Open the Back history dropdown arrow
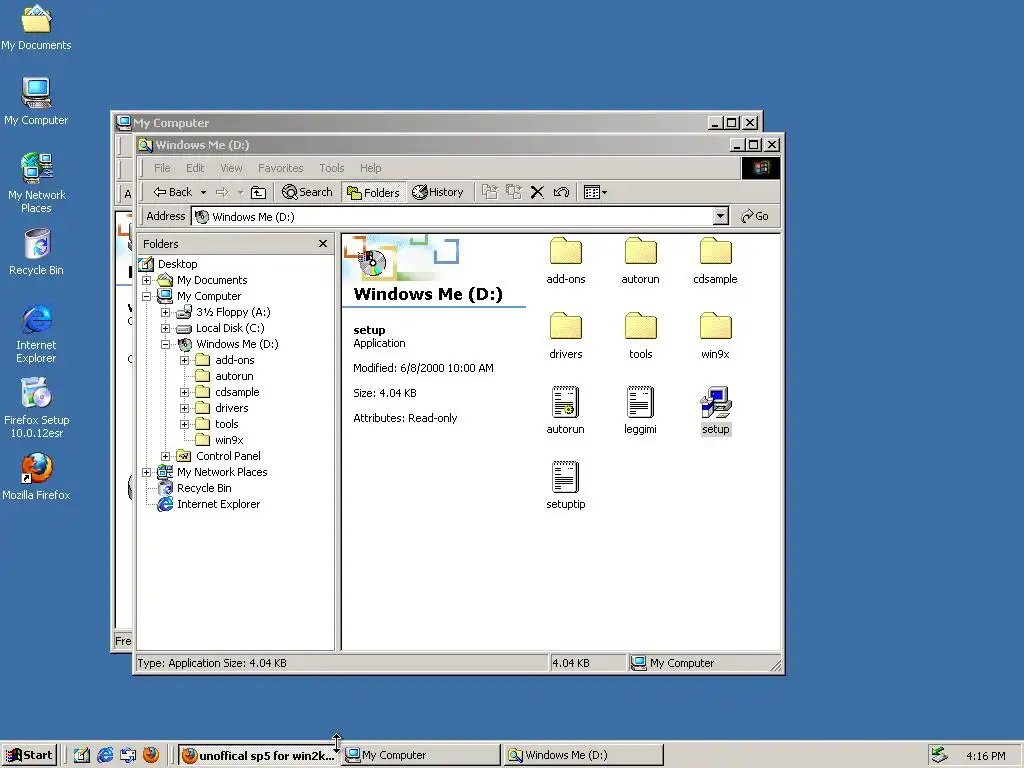The image size is (1024, 768). point(203,192)
